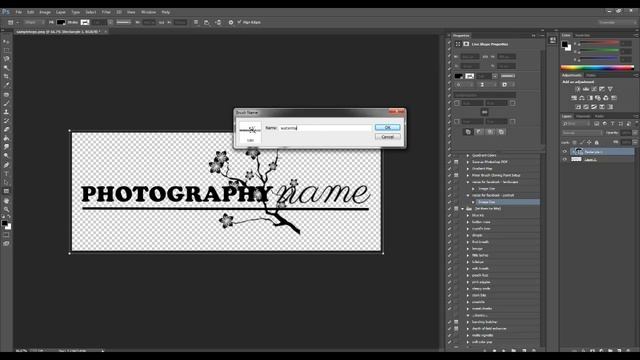Screen dimensions: 640x360
Task: Select the Magic Wand tool
Action: [x=6, y=68]
